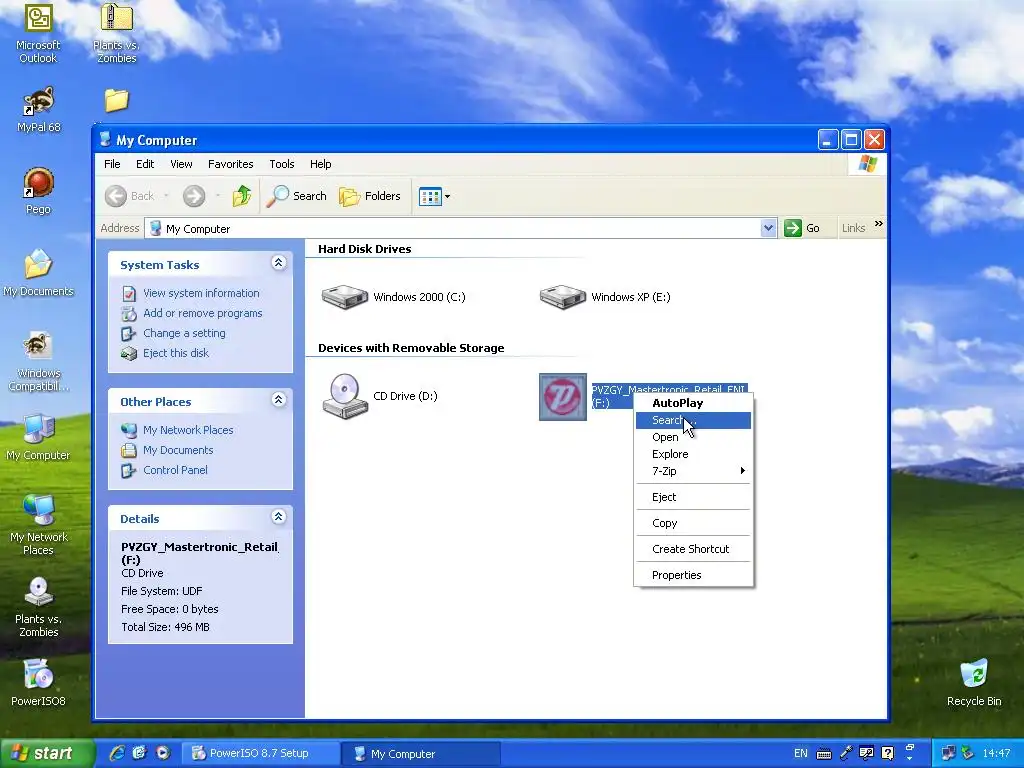Open Plants vs. Zombies zip archive icon
The width and height of the screenshot is (1024, 768).
click(x=116, y=33)
